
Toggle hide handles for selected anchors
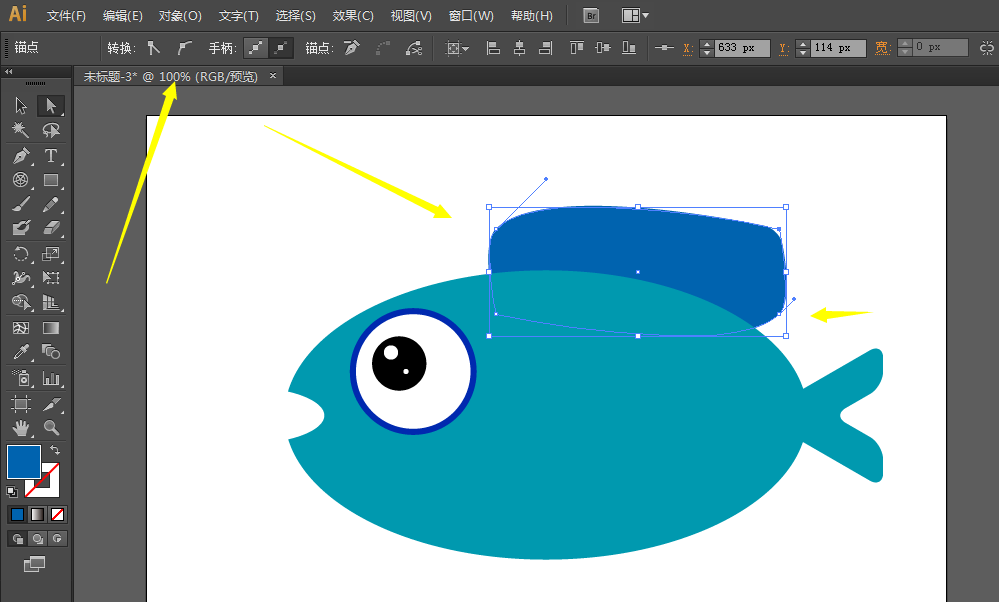282,48
